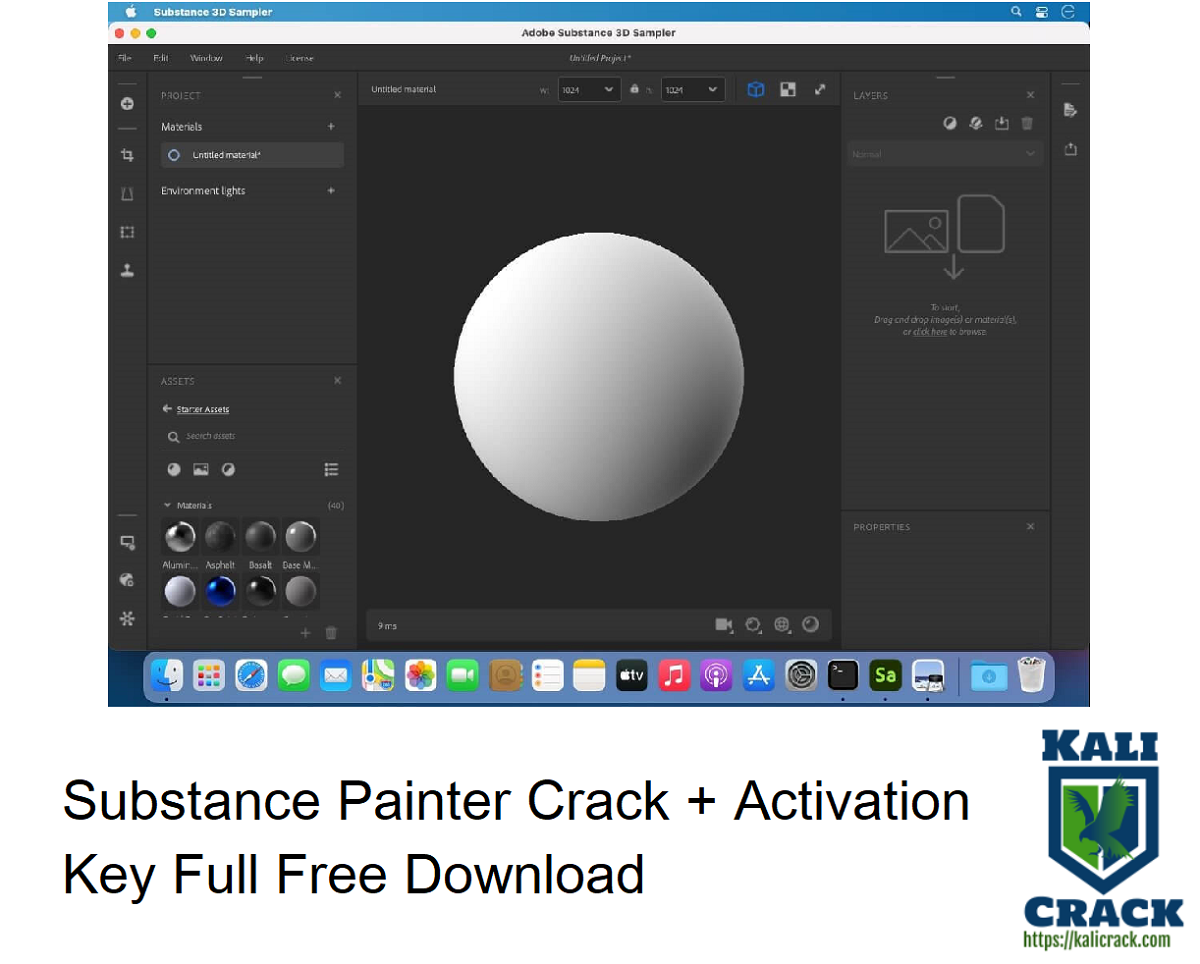Close the Project panel
This screenshot has width=1200, height=964.
pyautogui.click(x=337, y=95)
